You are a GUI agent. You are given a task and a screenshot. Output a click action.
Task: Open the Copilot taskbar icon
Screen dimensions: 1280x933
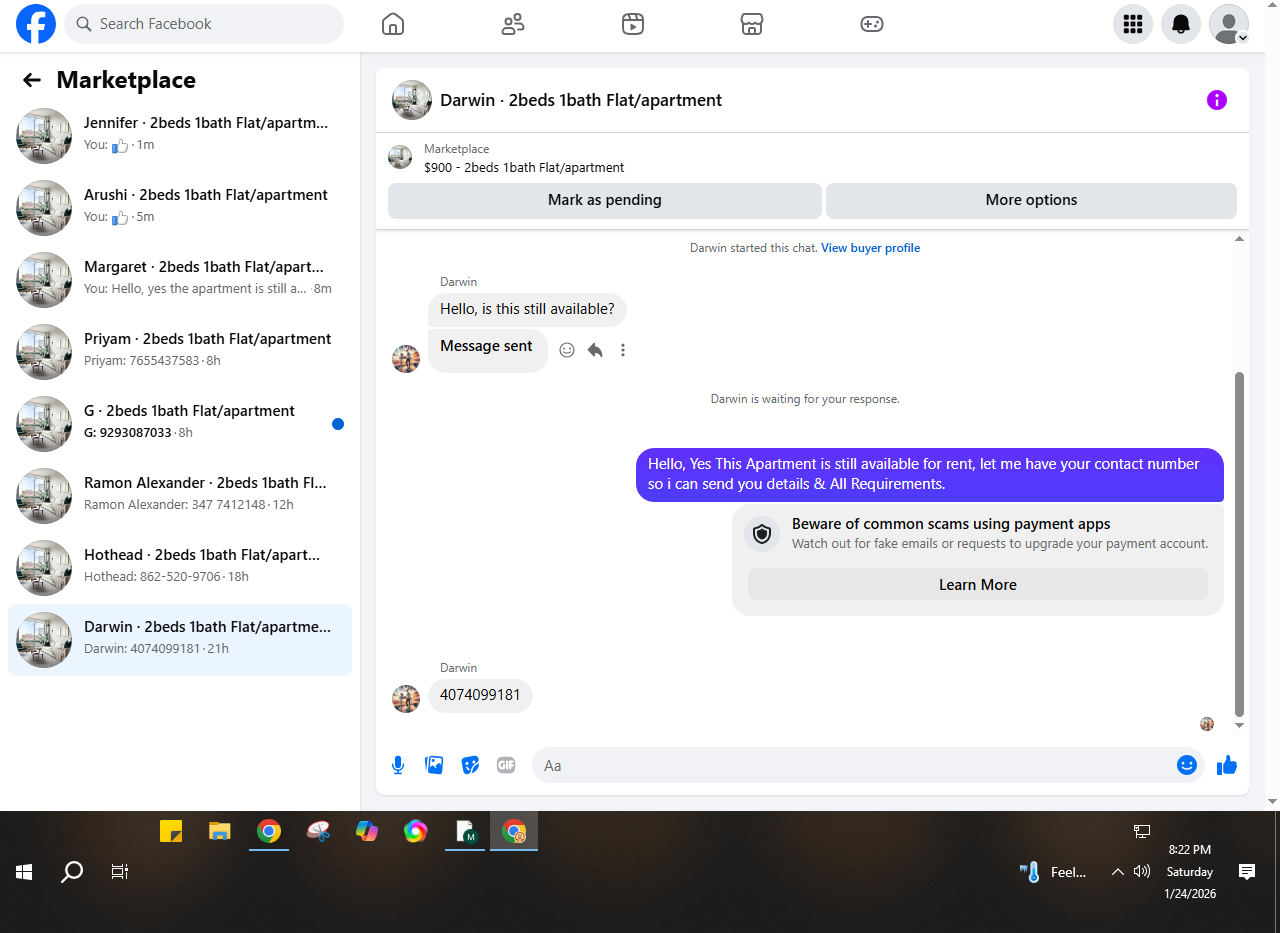click(x=367, y=831)
